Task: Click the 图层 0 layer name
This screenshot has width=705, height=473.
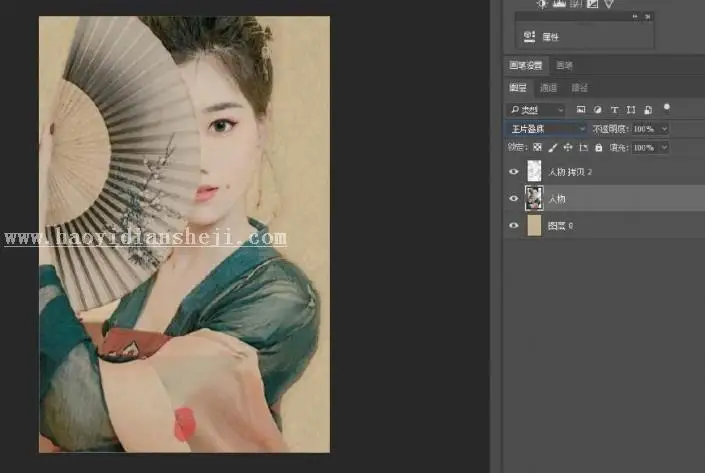Action: point(560,226)
